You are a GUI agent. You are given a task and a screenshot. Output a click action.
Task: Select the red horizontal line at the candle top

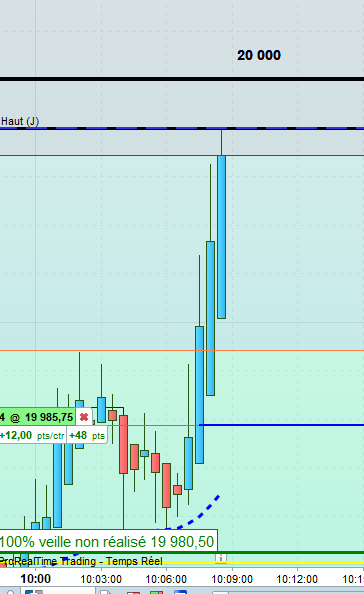click(x=182, y=156)
